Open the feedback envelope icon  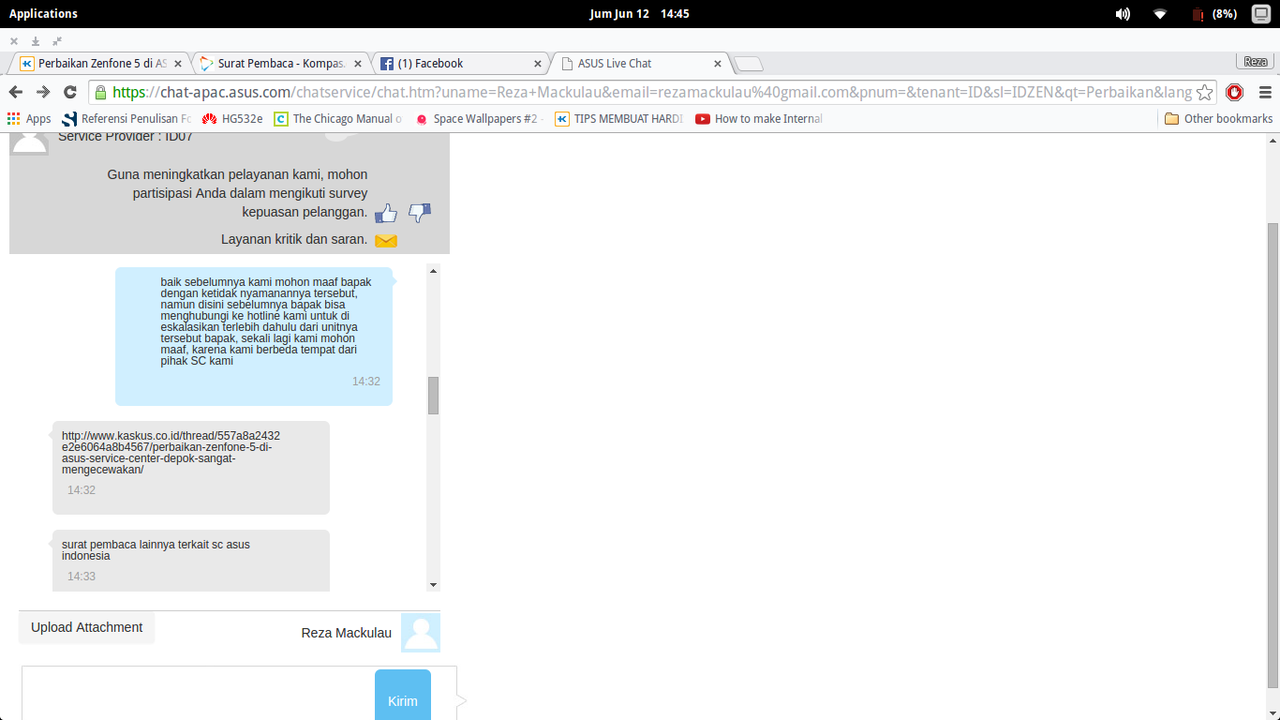[386, 240]
